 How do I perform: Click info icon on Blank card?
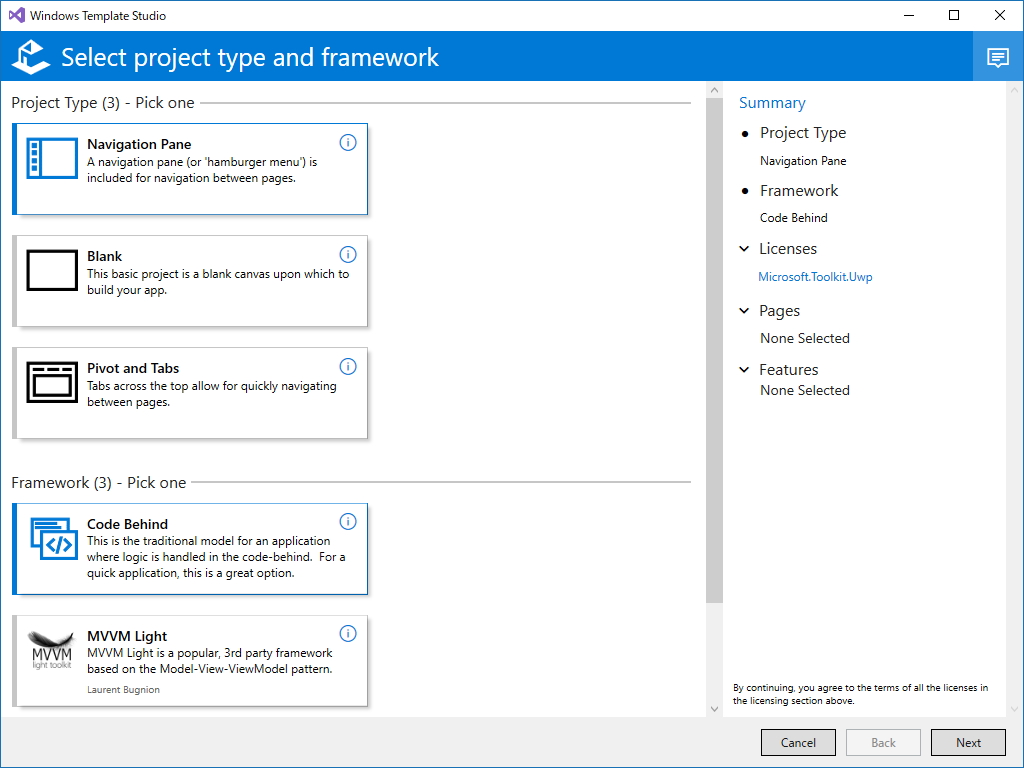[348, 254]
